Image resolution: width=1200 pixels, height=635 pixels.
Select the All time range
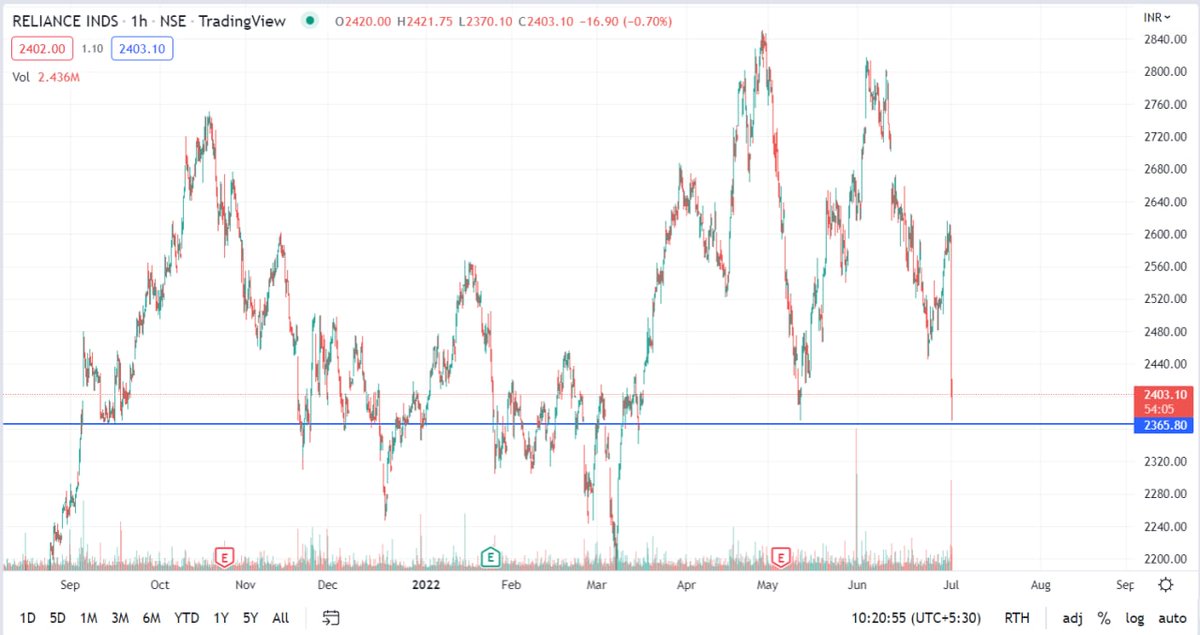(x=281, y=618)
